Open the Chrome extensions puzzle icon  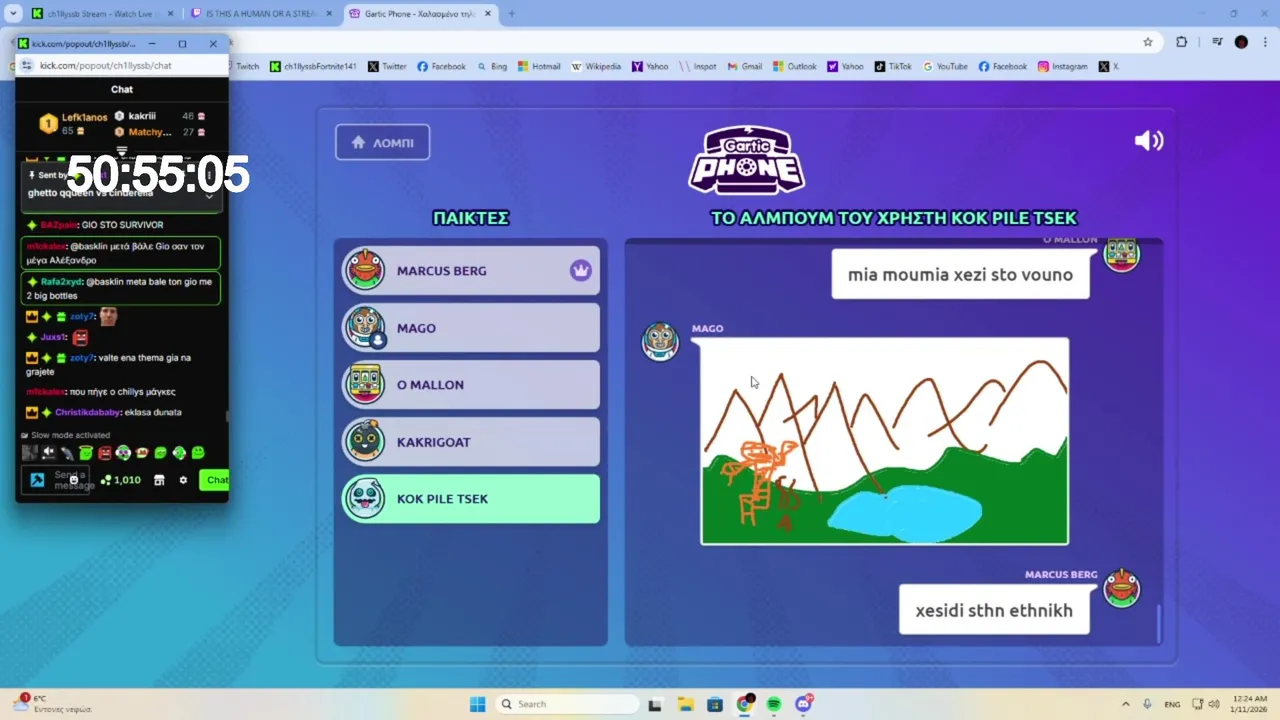click(1182, 42)
